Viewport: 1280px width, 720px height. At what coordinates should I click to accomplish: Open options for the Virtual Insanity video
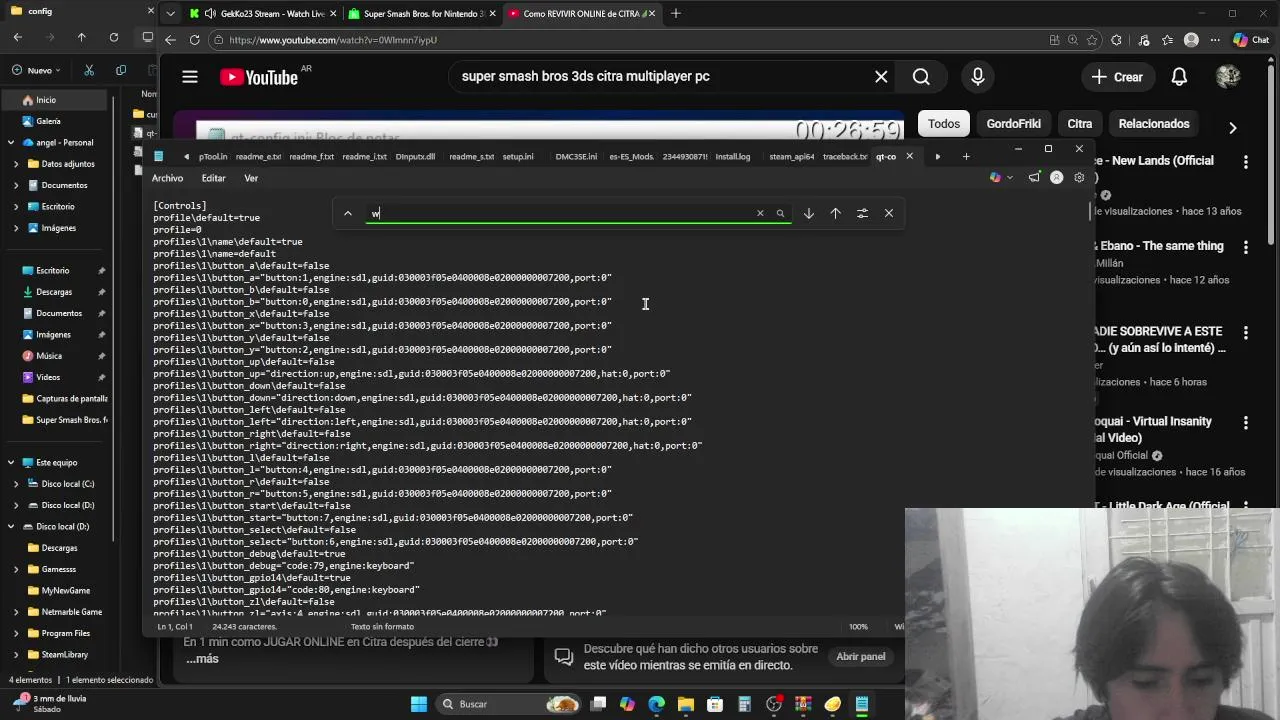(x=1246, y=423)
